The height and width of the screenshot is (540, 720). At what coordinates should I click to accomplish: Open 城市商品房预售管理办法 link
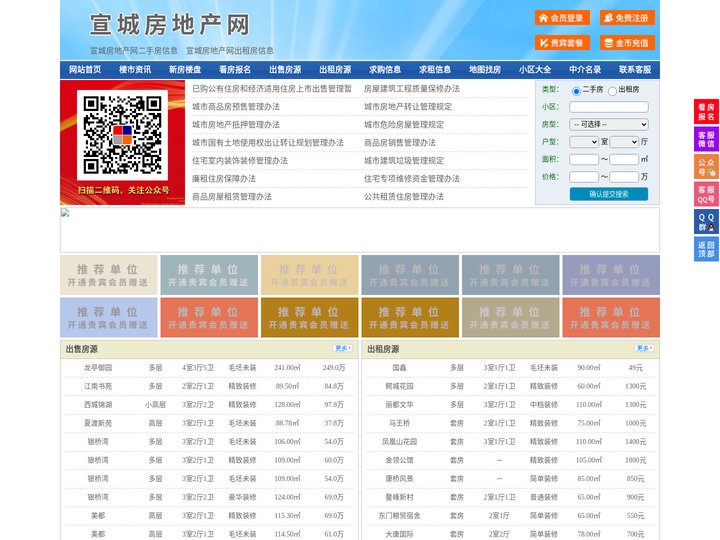236,107
